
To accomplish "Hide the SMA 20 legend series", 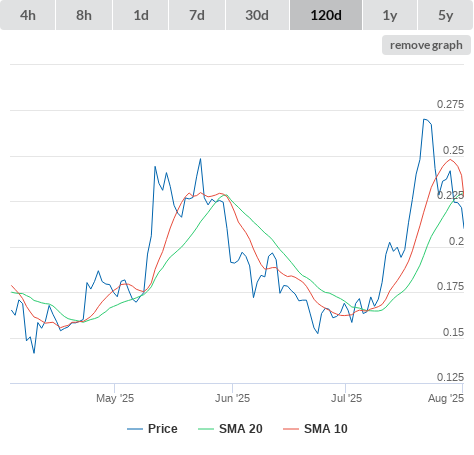I will [241, 429].
